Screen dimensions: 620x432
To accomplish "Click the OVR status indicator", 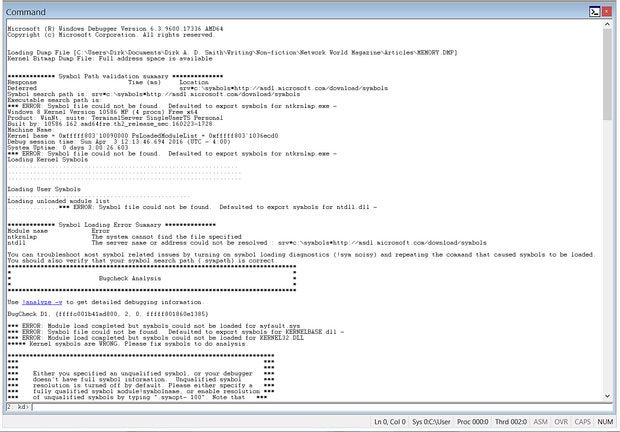I will coord(561,422).
